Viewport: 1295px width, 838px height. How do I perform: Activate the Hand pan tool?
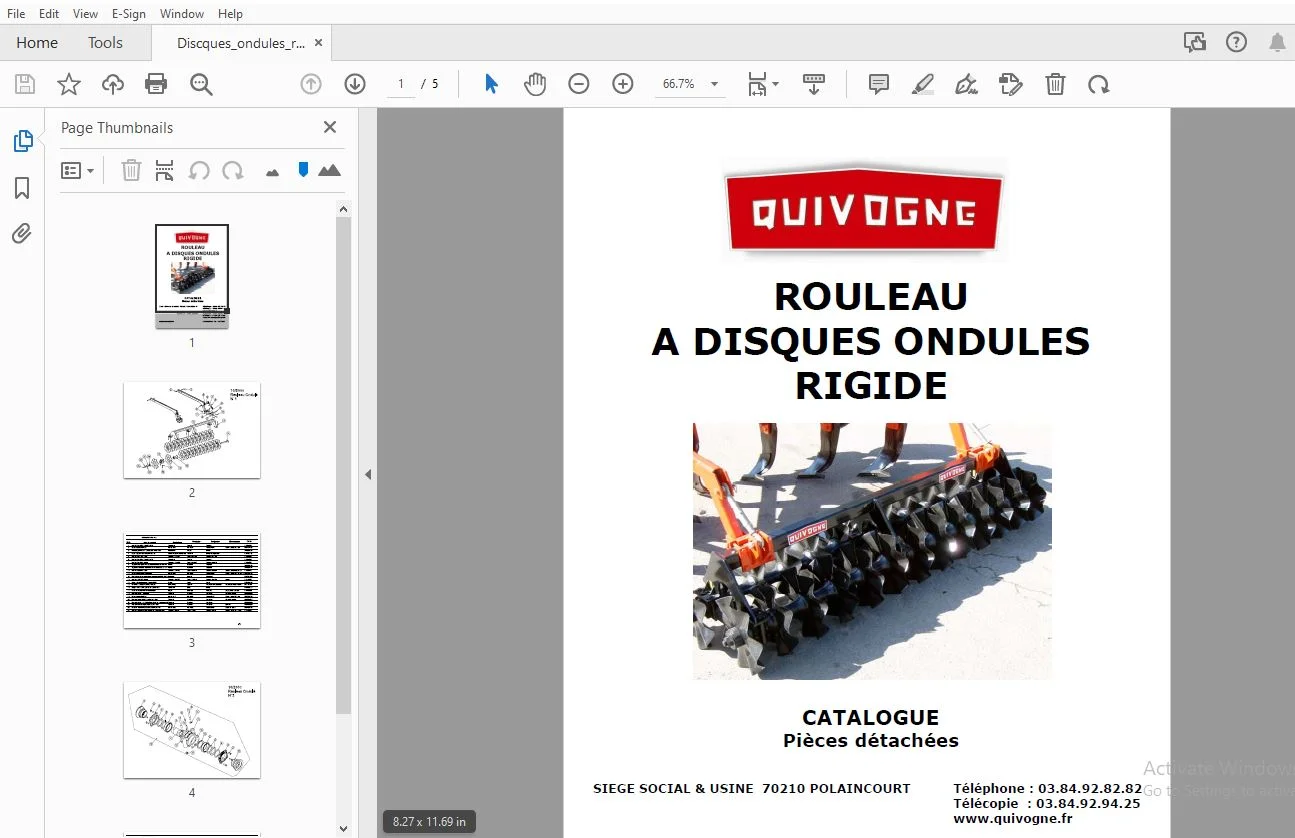(x=535, y=84)
